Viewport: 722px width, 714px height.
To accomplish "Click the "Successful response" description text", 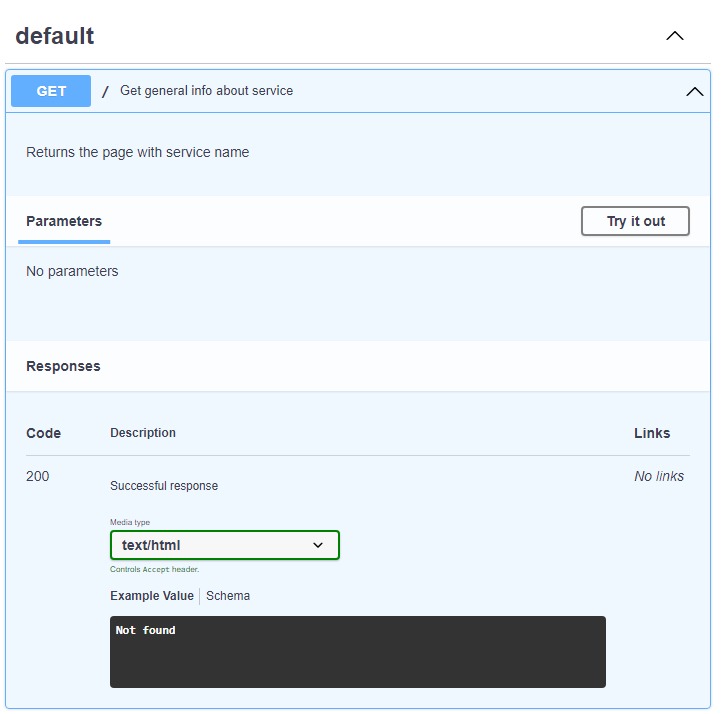I will [164, 486].
